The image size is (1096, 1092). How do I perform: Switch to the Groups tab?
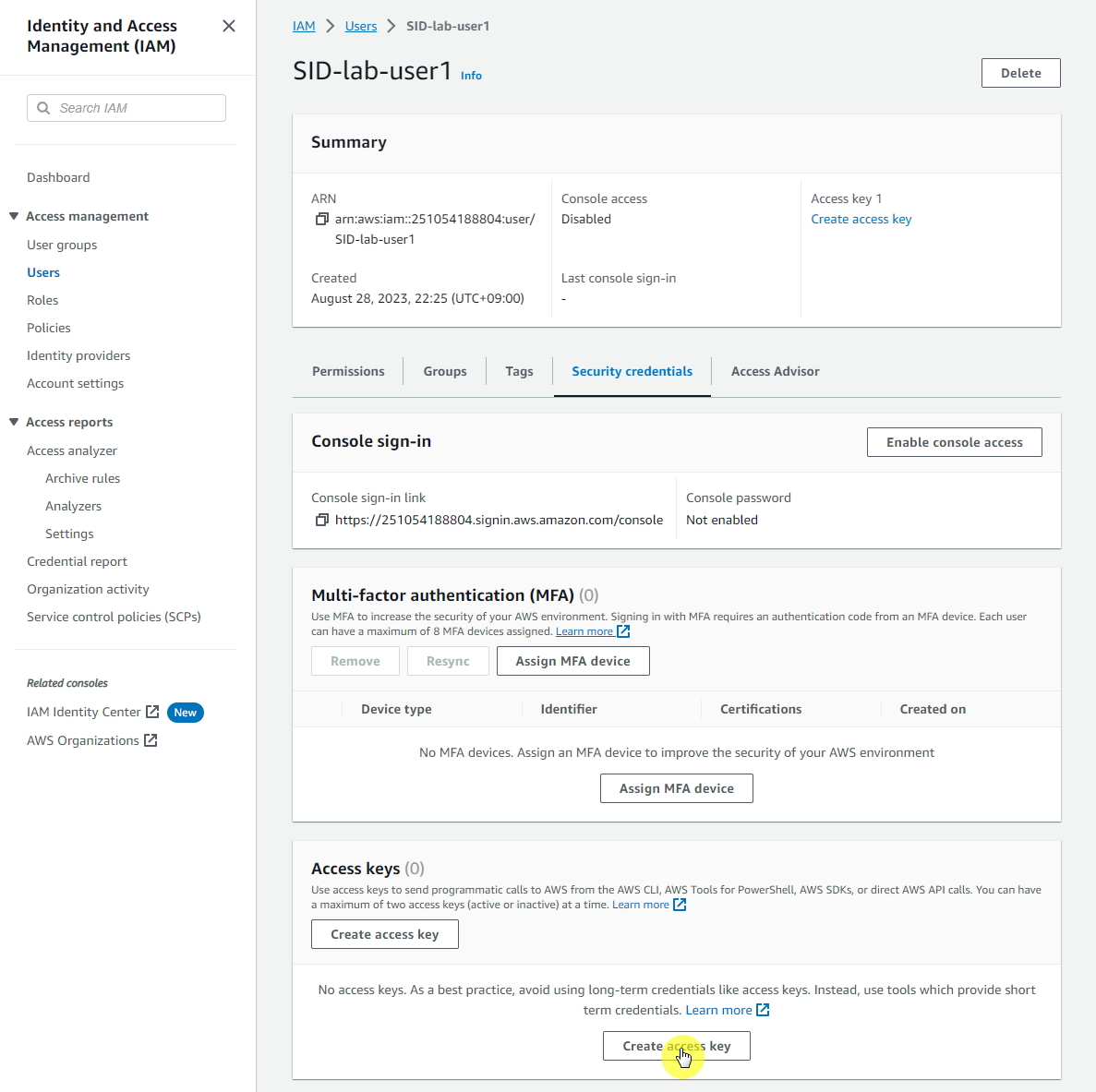(x=444, y=372)
